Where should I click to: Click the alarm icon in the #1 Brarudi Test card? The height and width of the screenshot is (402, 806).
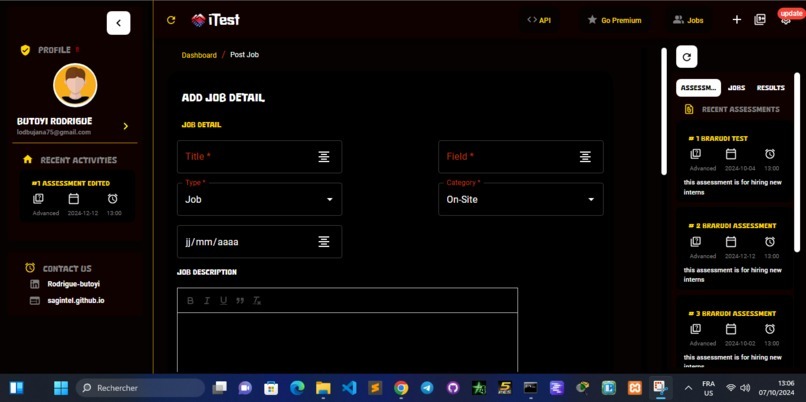pyautogui.click(x=770, y=154)
